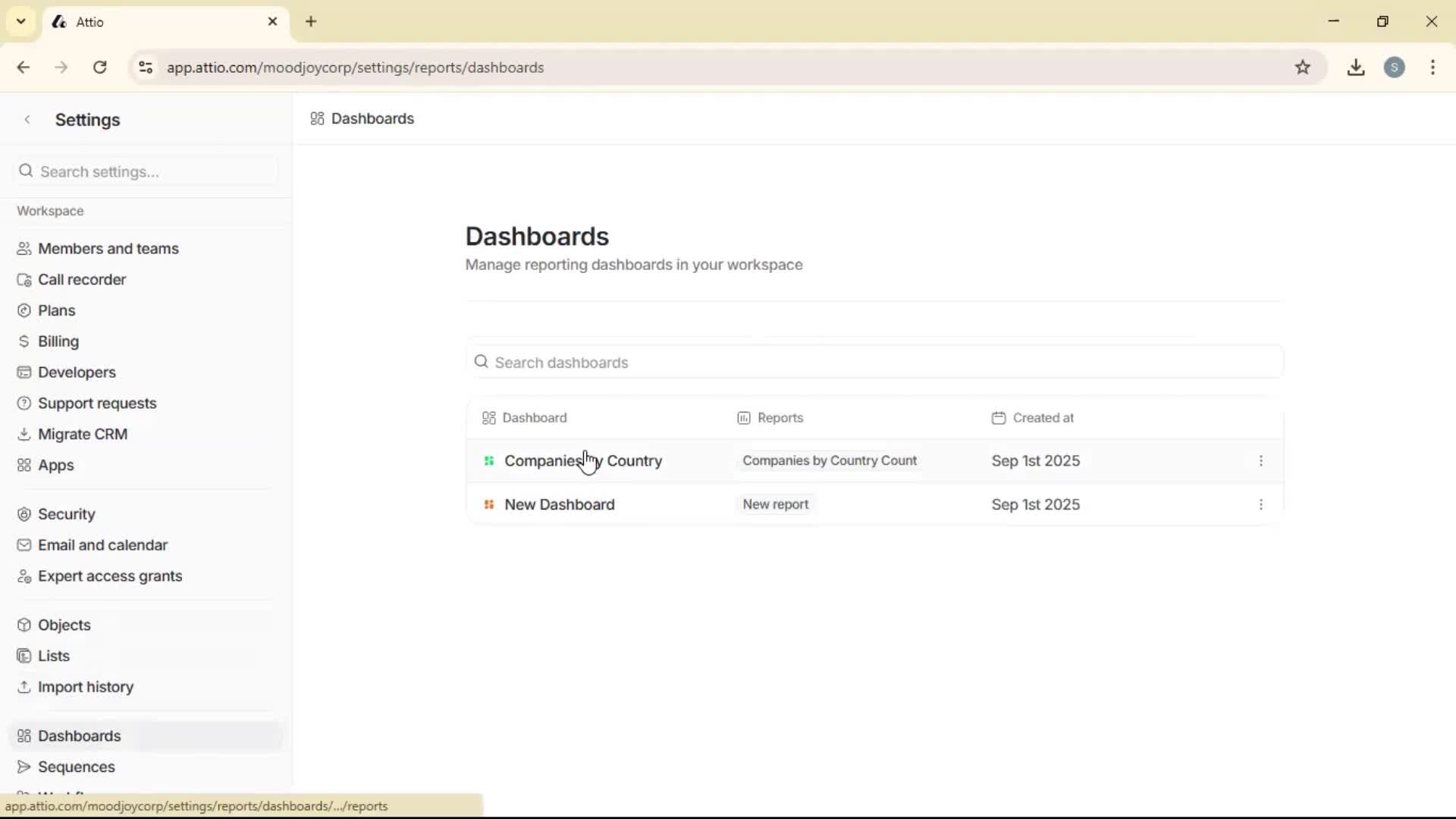
Task: Select the Sequences icon near the bottom
Action: click(24, 767)
